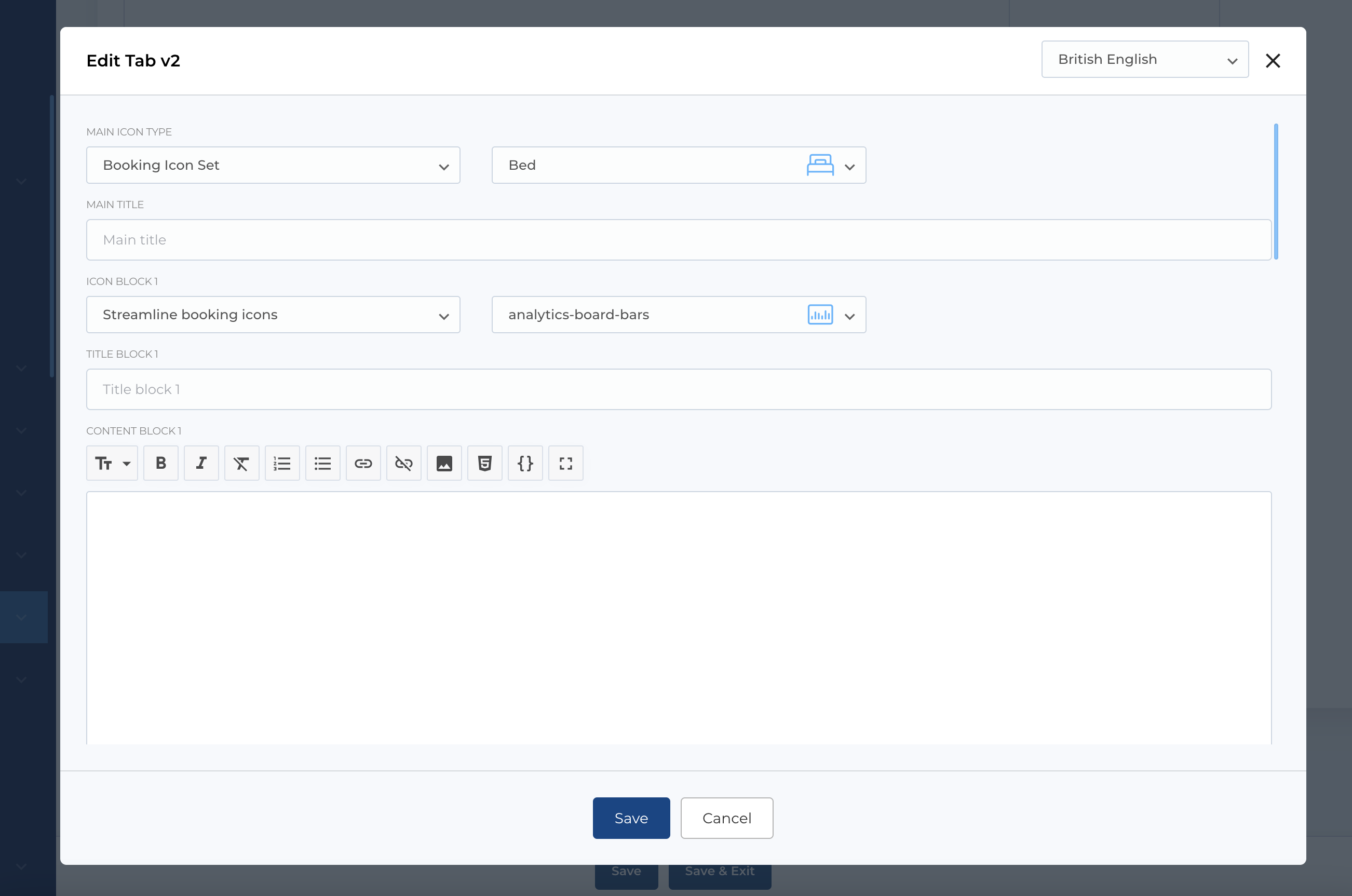
Task: Toggle fullscreen editor mode
Action: click(x=566, y=463)
